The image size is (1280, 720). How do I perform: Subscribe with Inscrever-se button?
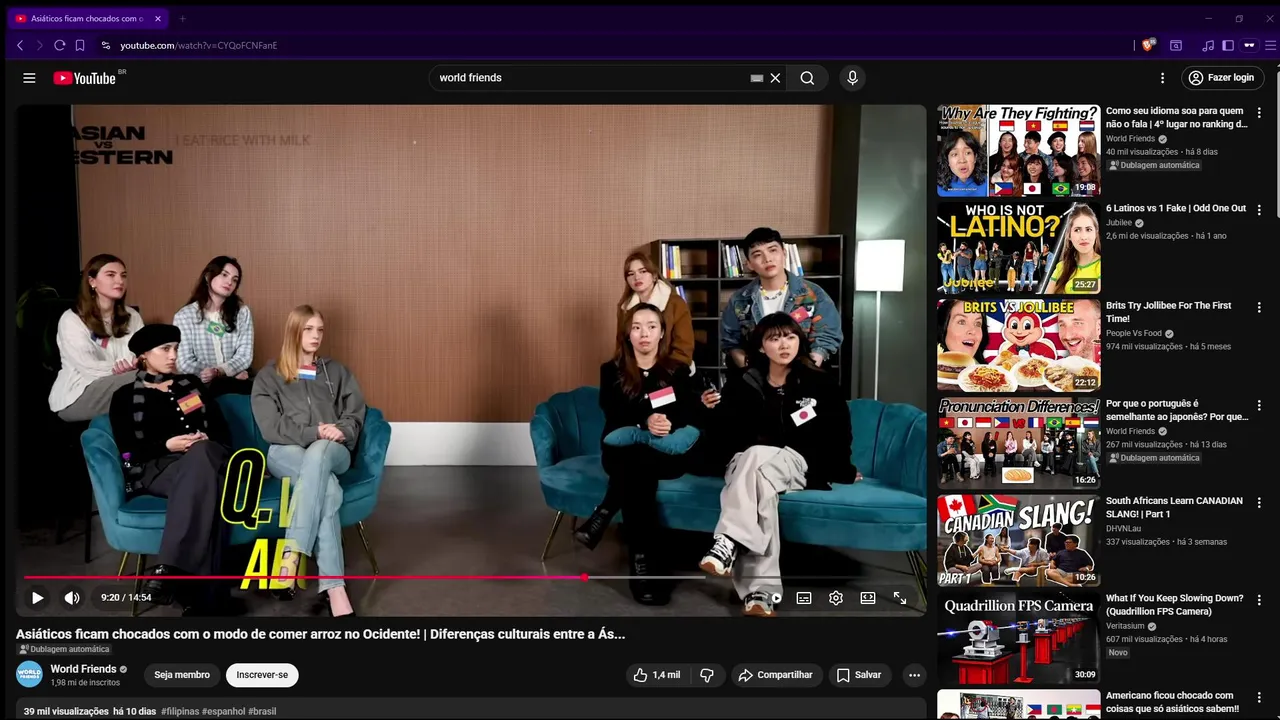pyautogui.click(x=262, y=675)
